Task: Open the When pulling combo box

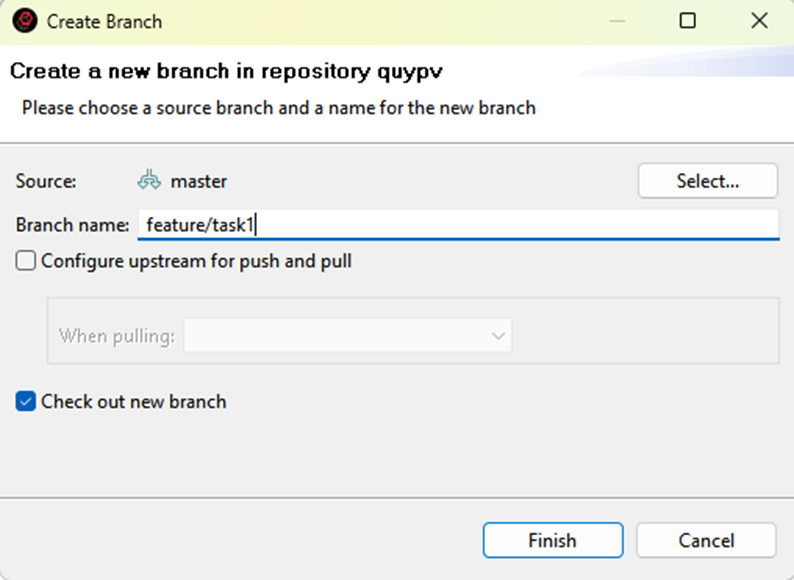Action: 346,336
